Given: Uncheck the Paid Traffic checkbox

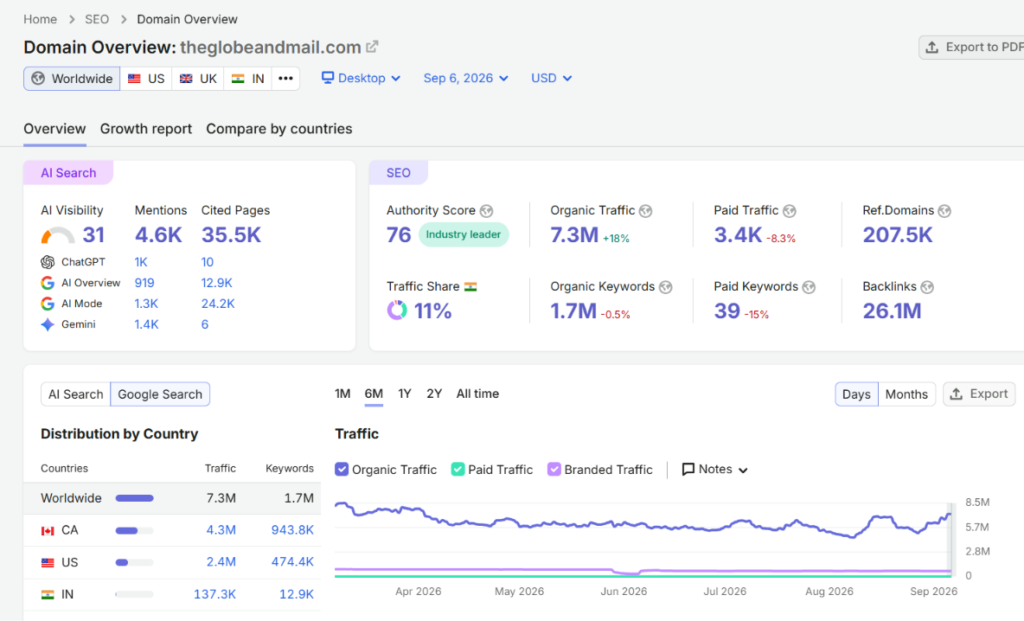Looking at the screenshot, I should (x=458, y=470).
